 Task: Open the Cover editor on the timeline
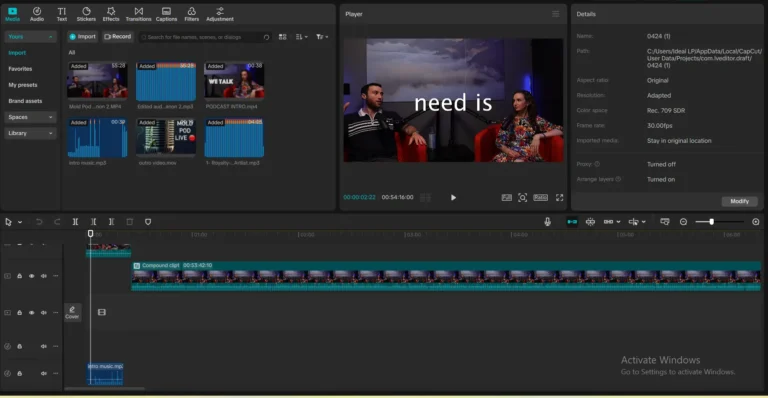click(72, 312)
